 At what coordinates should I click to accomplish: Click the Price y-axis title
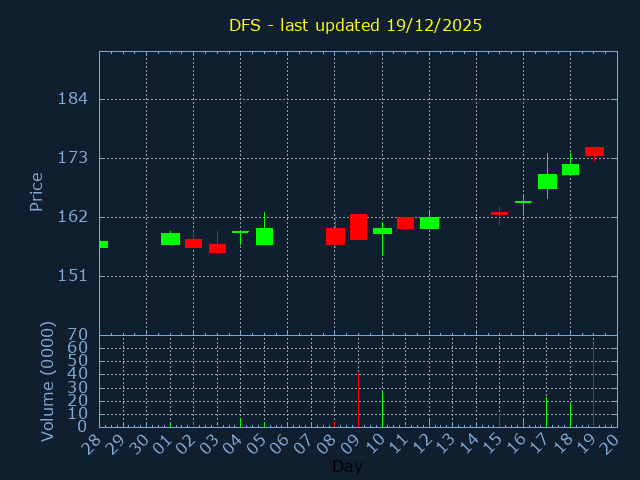(x=37, y=191)
